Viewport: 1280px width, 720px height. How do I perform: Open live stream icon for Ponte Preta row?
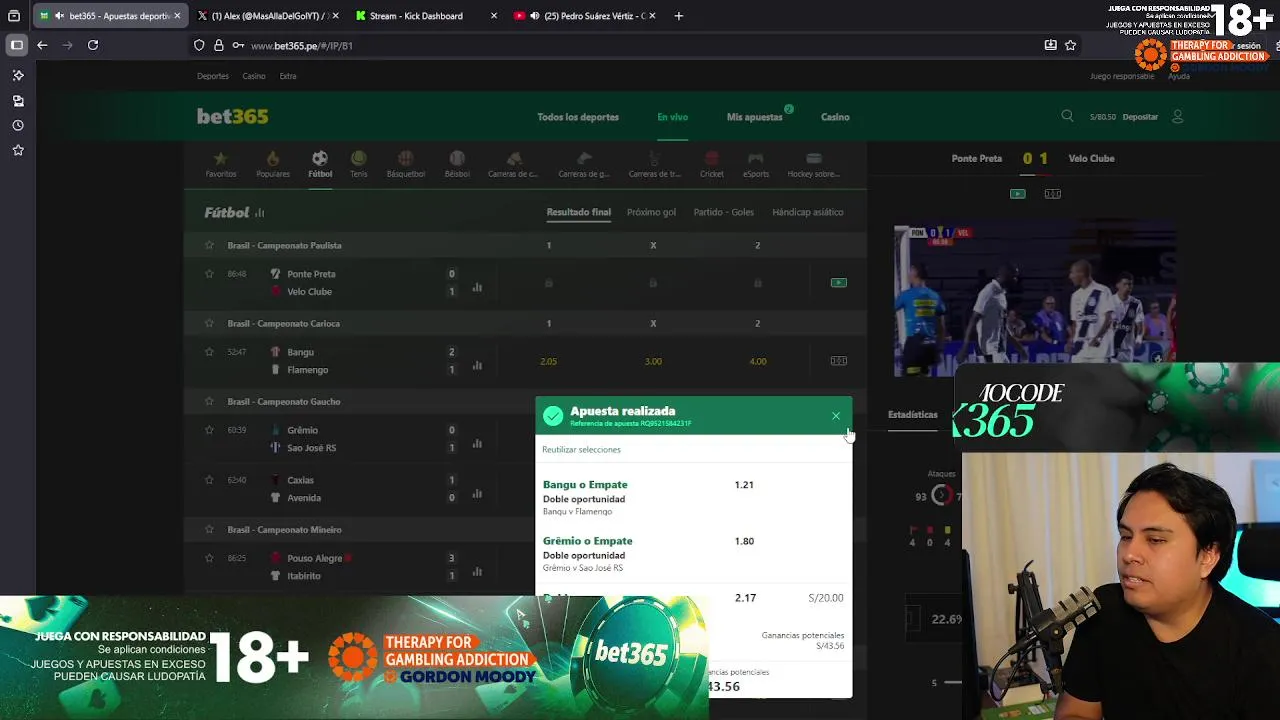839,283
